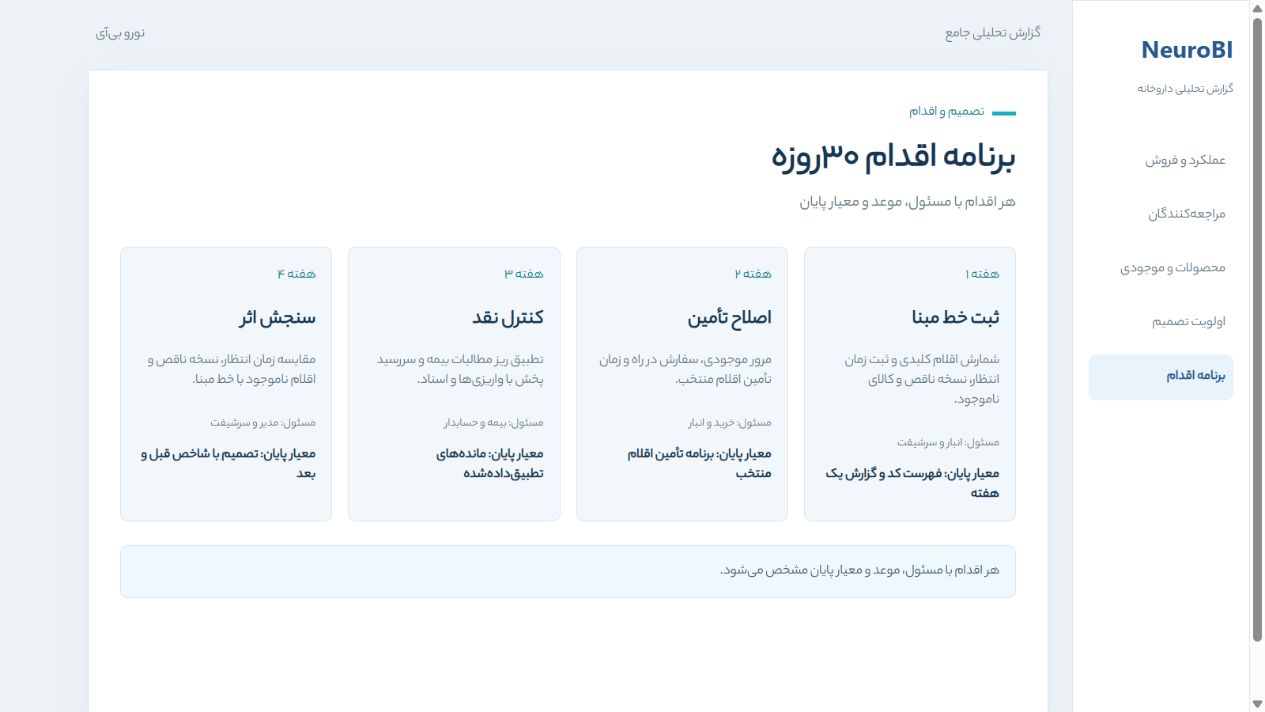Screen dimensions: 1265x712
Task: Click the NeuroBI logo in the sidebar
Action: pyautogui.click(x=1186, y=50)
